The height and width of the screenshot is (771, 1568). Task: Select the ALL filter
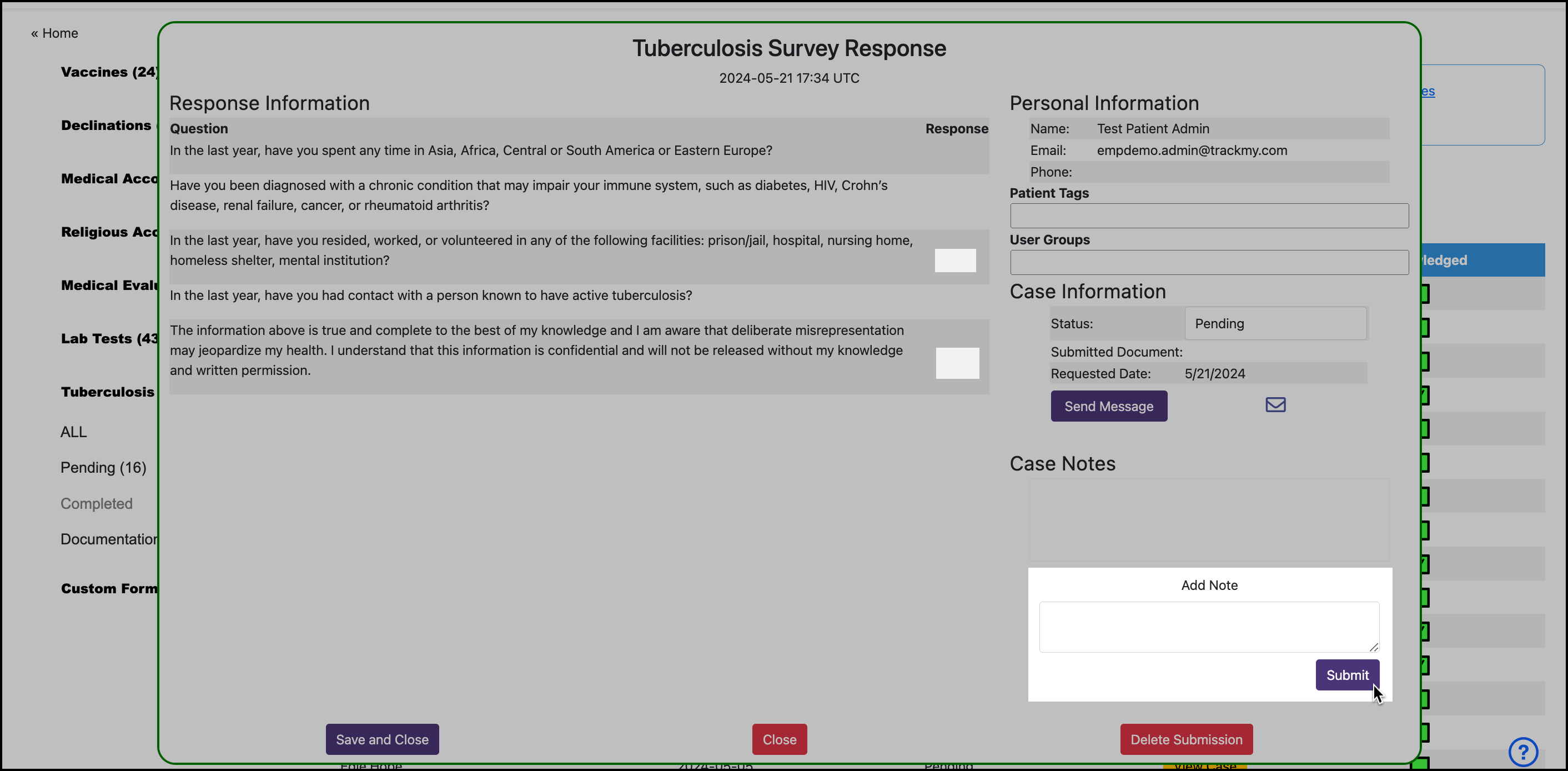click(73, 432)
